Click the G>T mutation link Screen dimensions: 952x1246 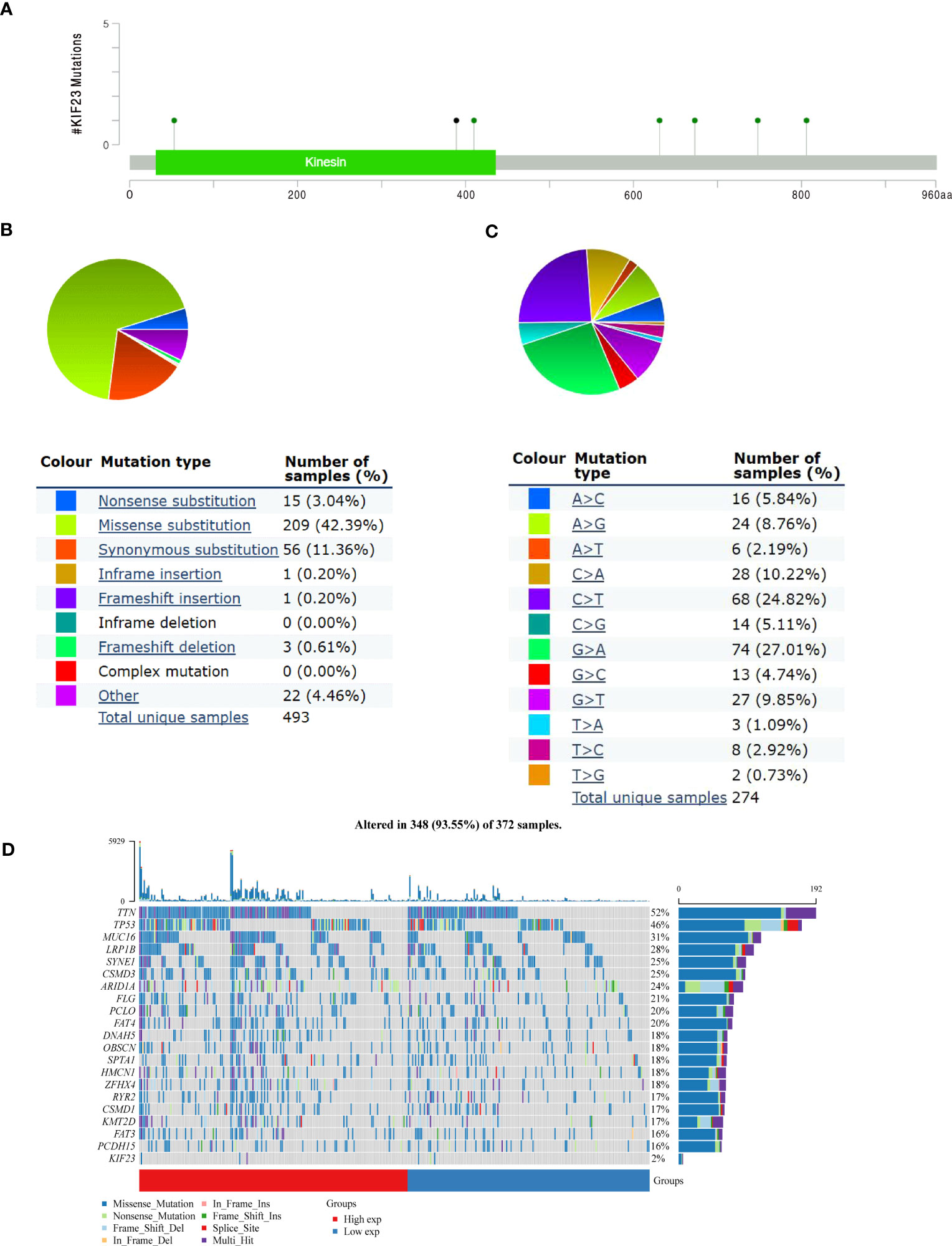coord(588,700)
